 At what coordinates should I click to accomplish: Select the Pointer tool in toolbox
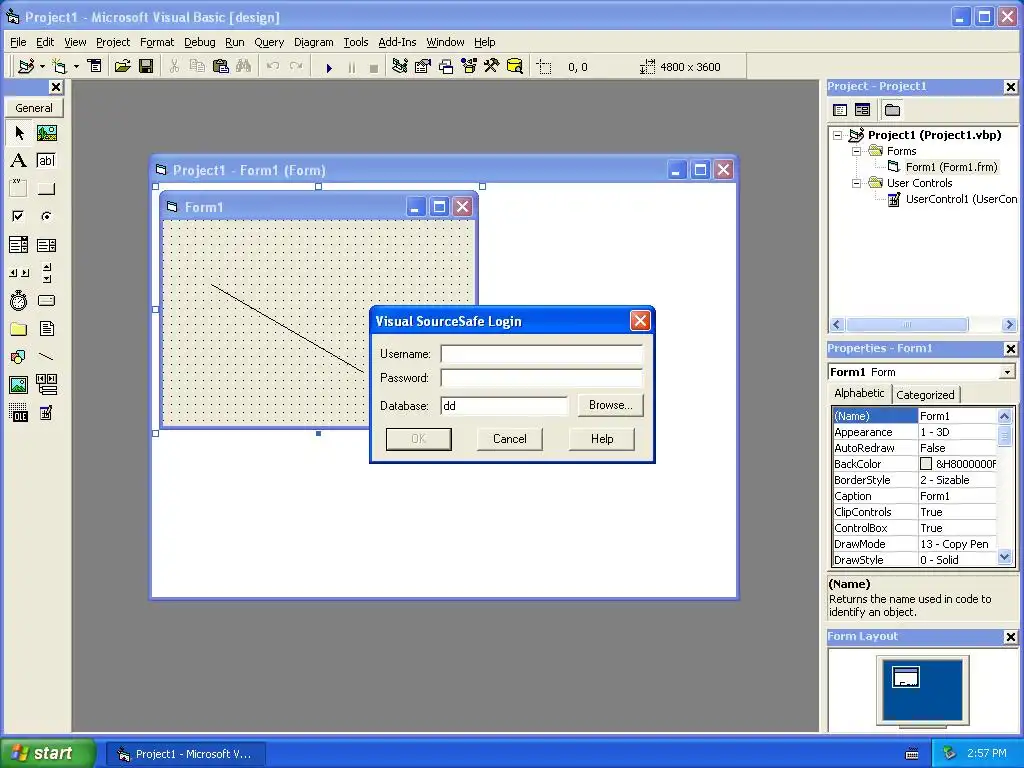pos(19,133)
